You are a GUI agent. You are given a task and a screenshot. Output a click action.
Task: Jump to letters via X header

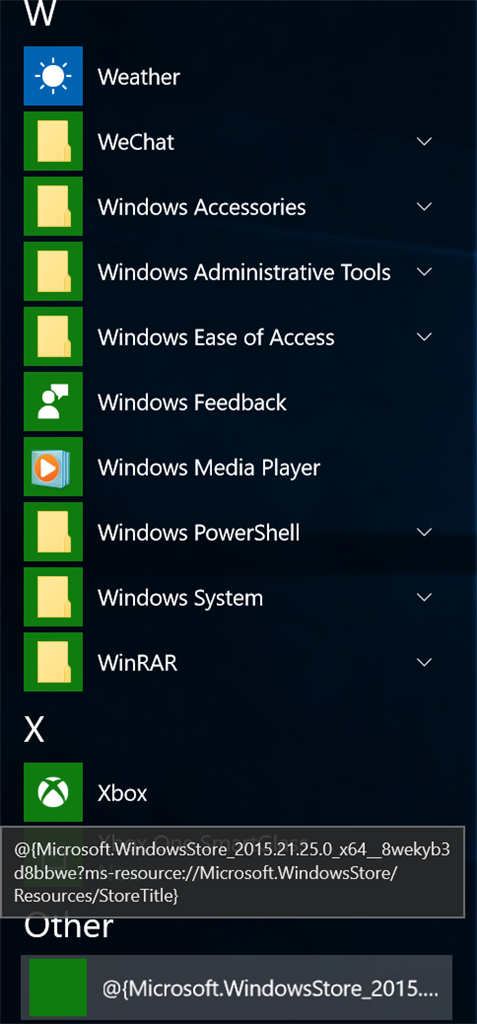pos(34,730)
